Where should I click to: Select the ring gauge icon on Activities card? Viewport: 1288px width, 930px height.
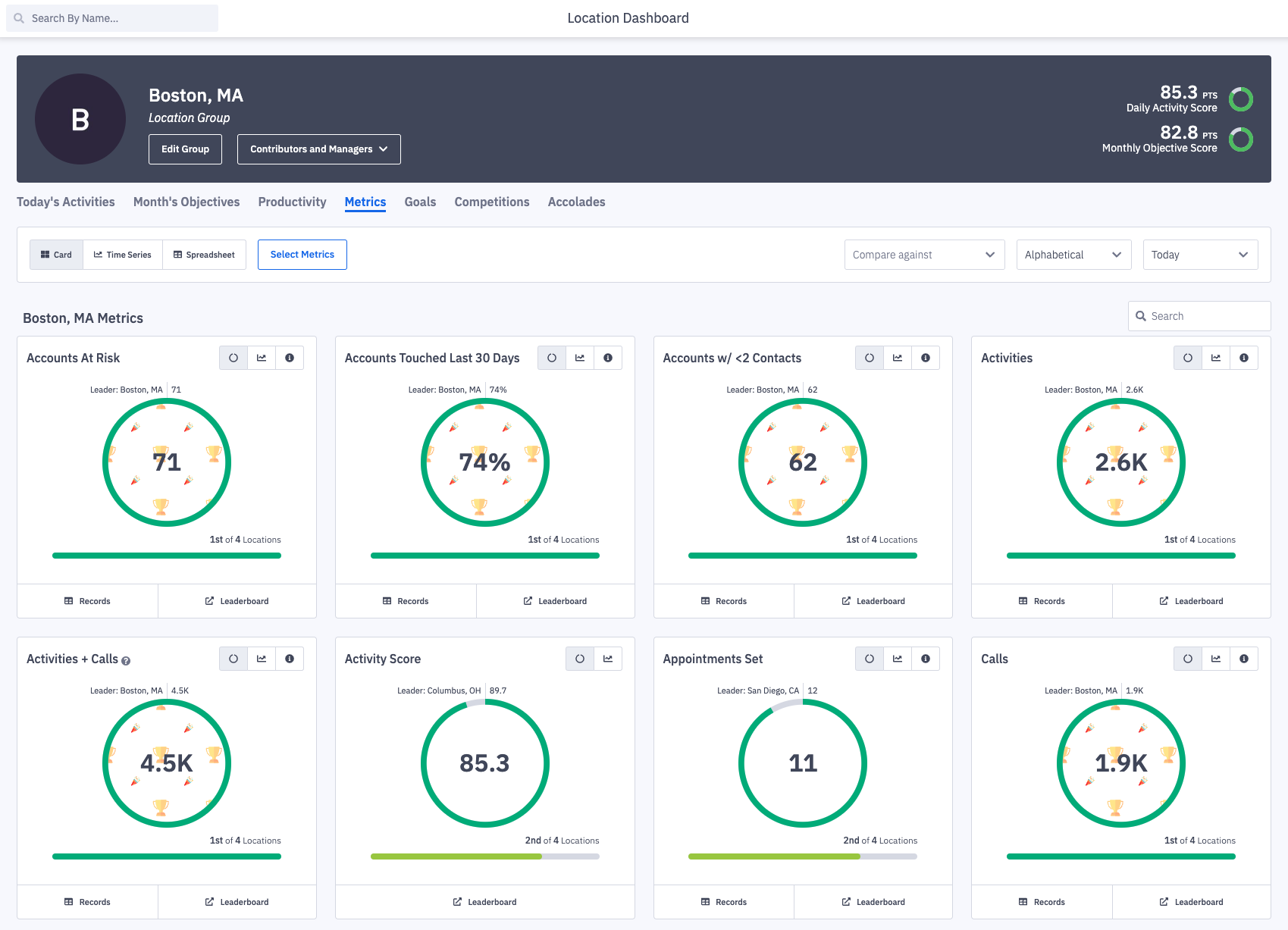coord(1187,358)
